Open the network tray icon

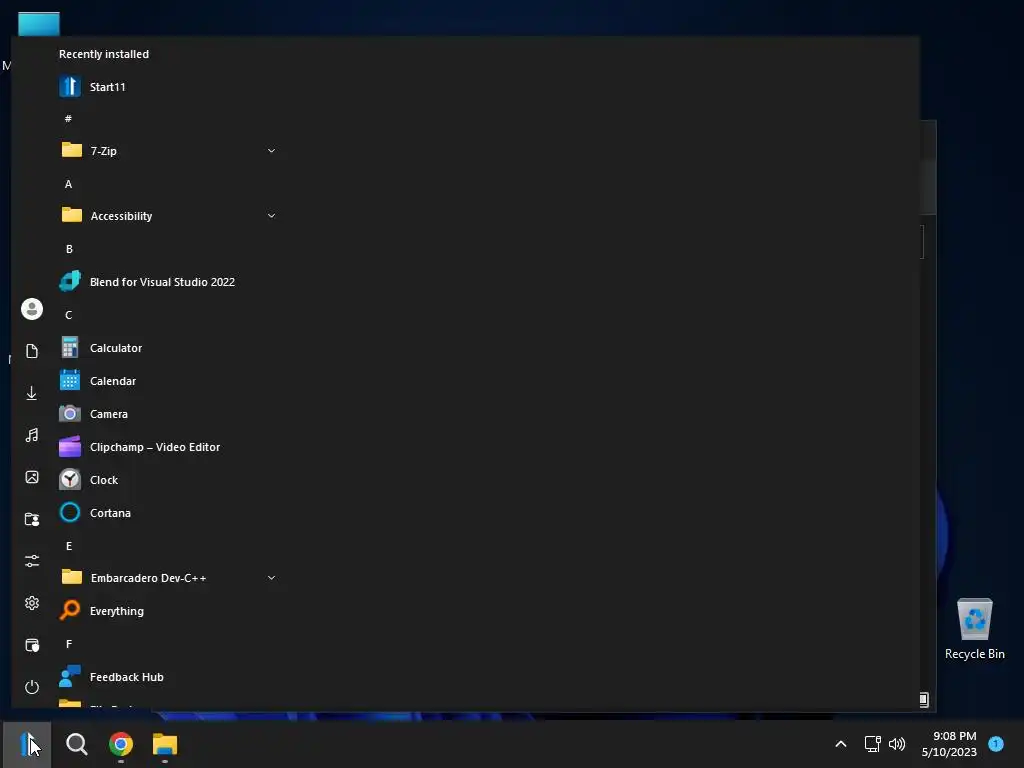pos(872,744)
